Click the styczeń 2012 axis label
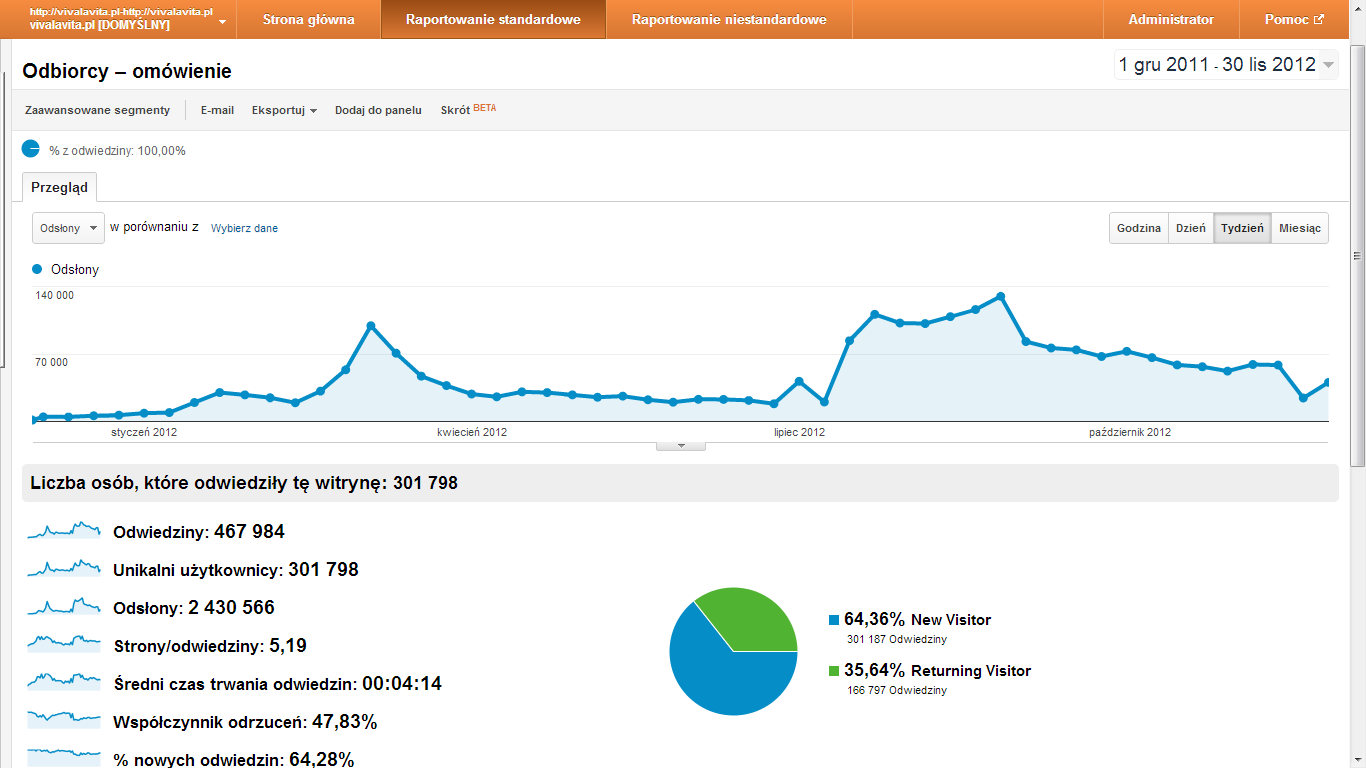The height and width of the screenshot is (768, 1366). (144, 432)
